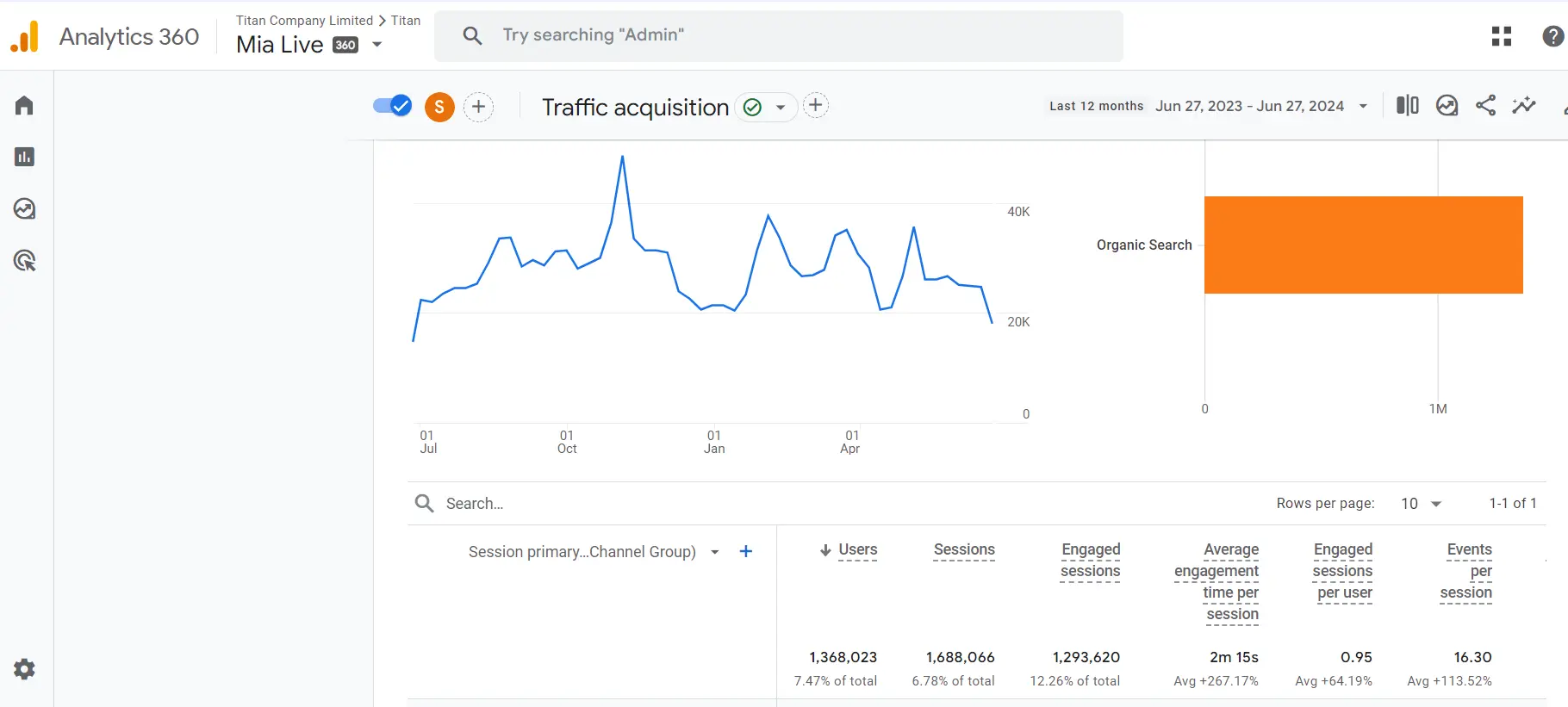Click the Traffic acquisition report title

tap(635, 107)
